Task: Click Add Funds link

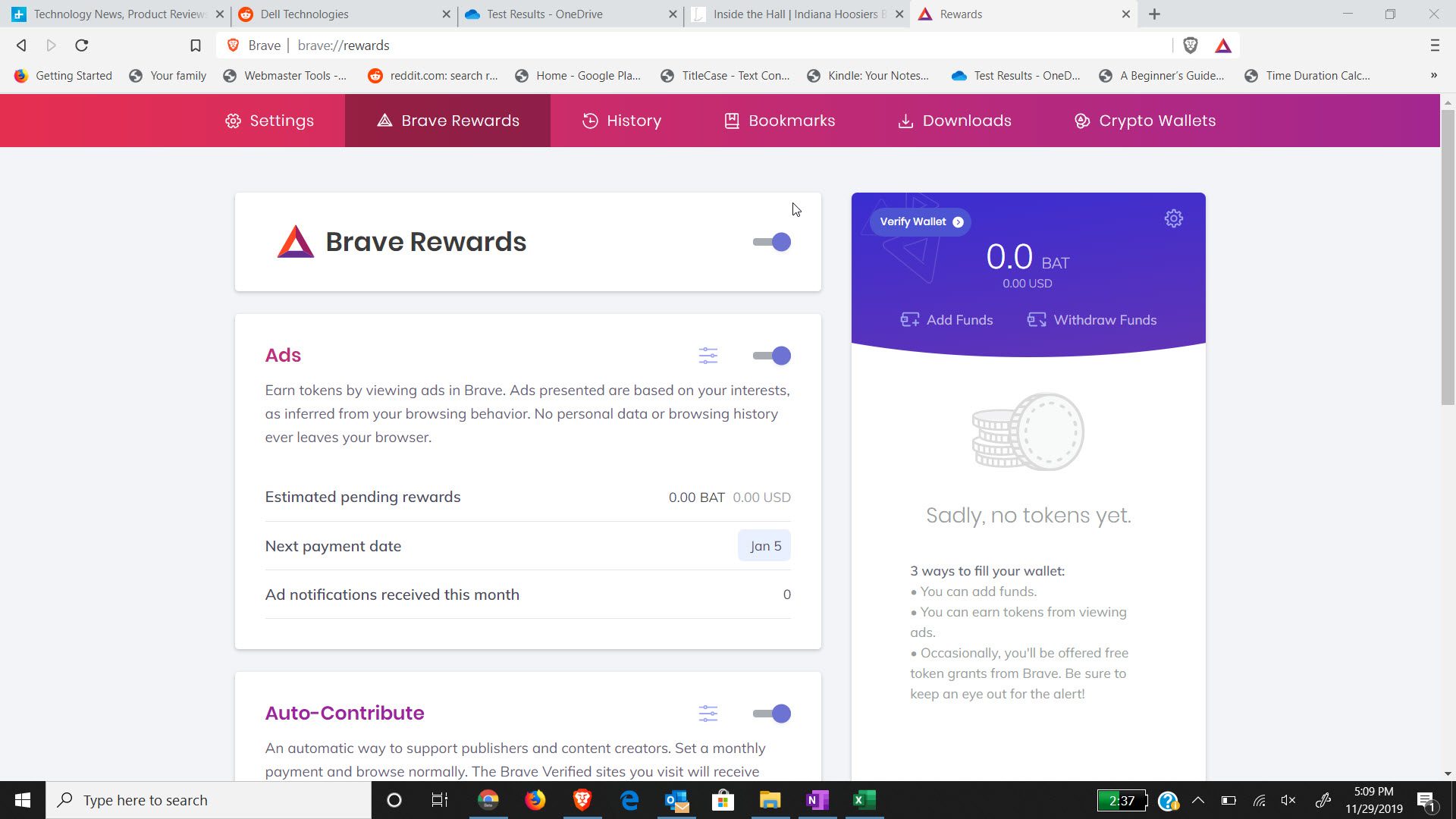Action: click(x=946, y=320)
